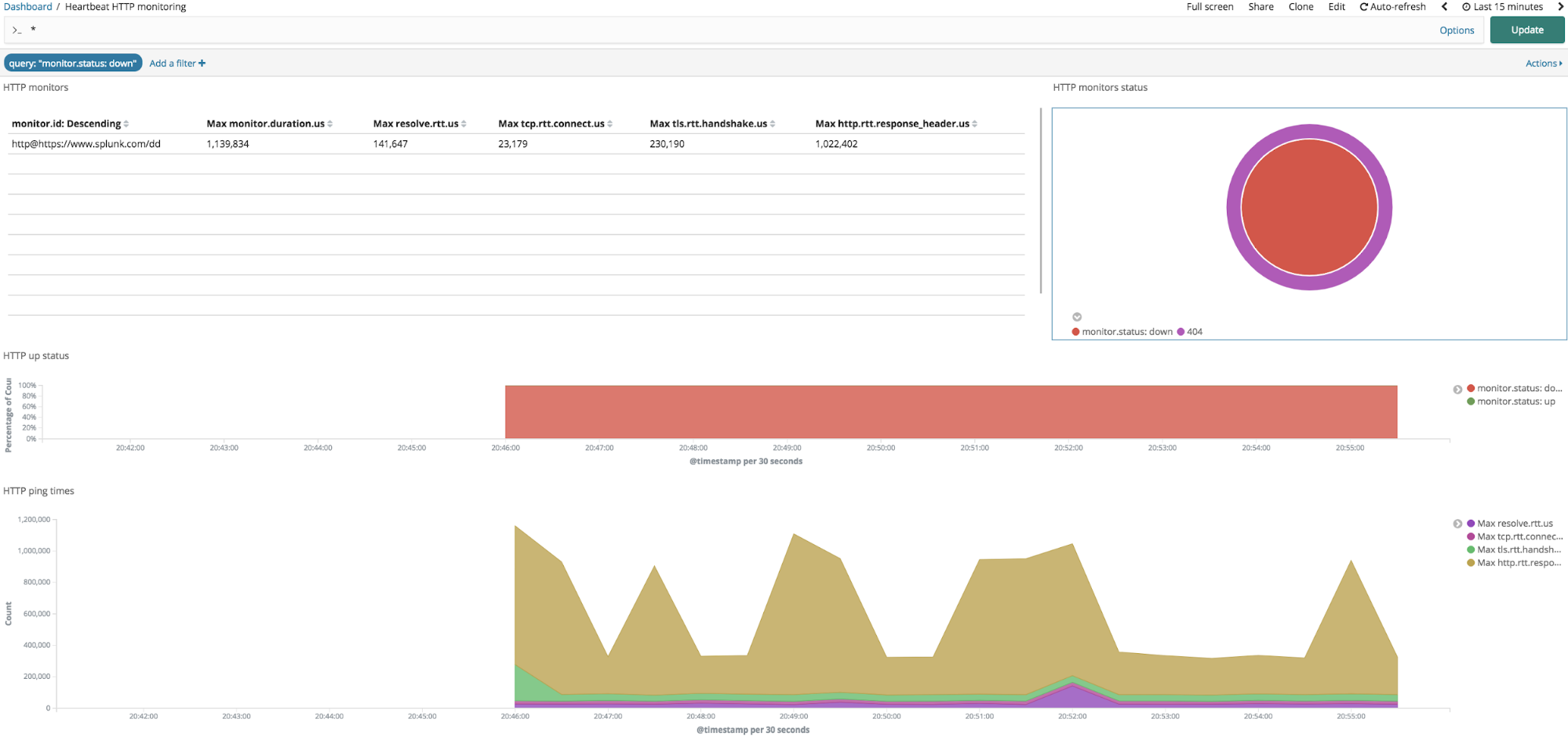Step the time range forward arrow

tap(1560, 6)
